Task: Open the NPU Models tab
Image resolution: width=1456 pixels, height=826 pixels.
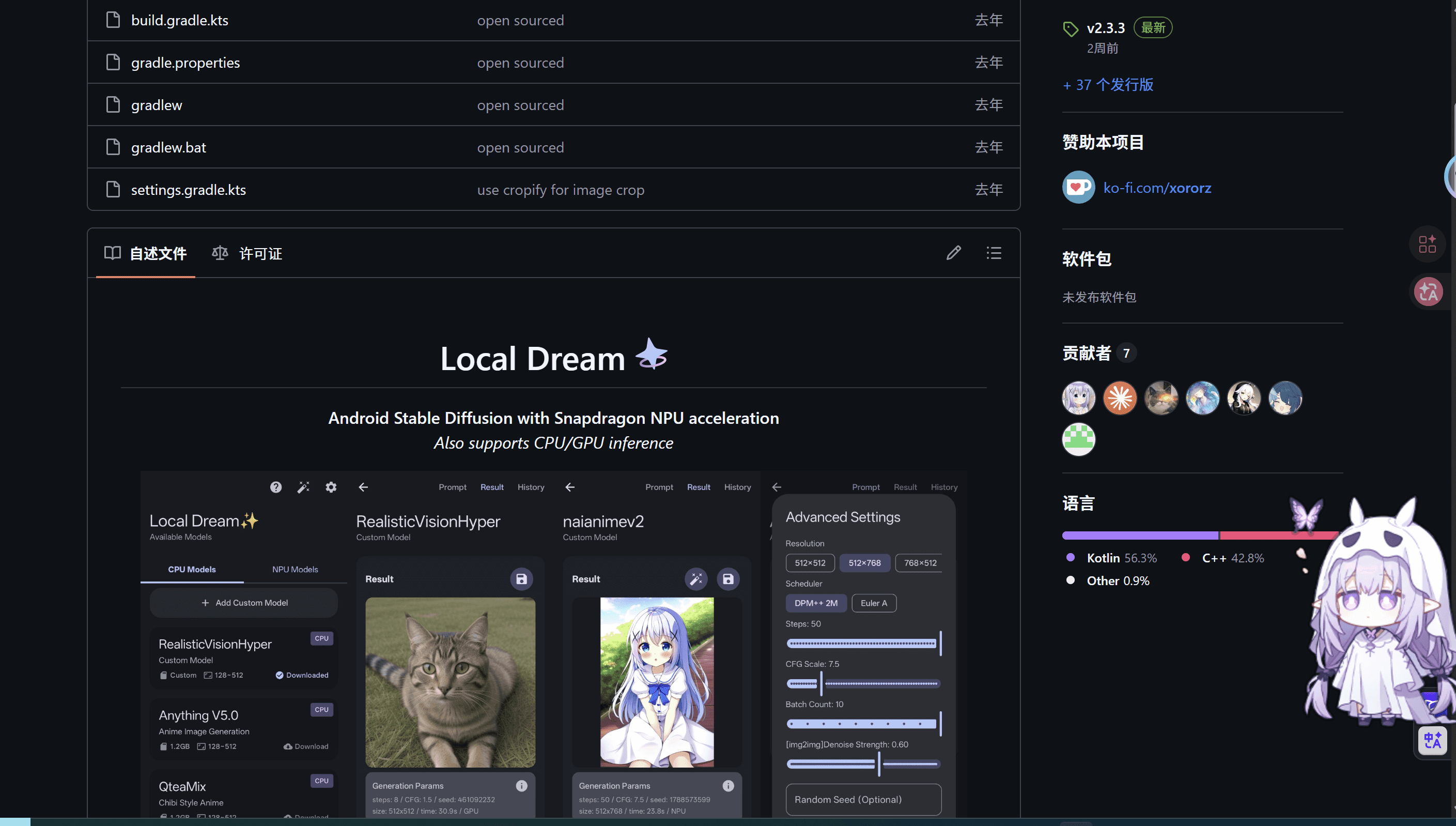Action: tap(295, 569)
